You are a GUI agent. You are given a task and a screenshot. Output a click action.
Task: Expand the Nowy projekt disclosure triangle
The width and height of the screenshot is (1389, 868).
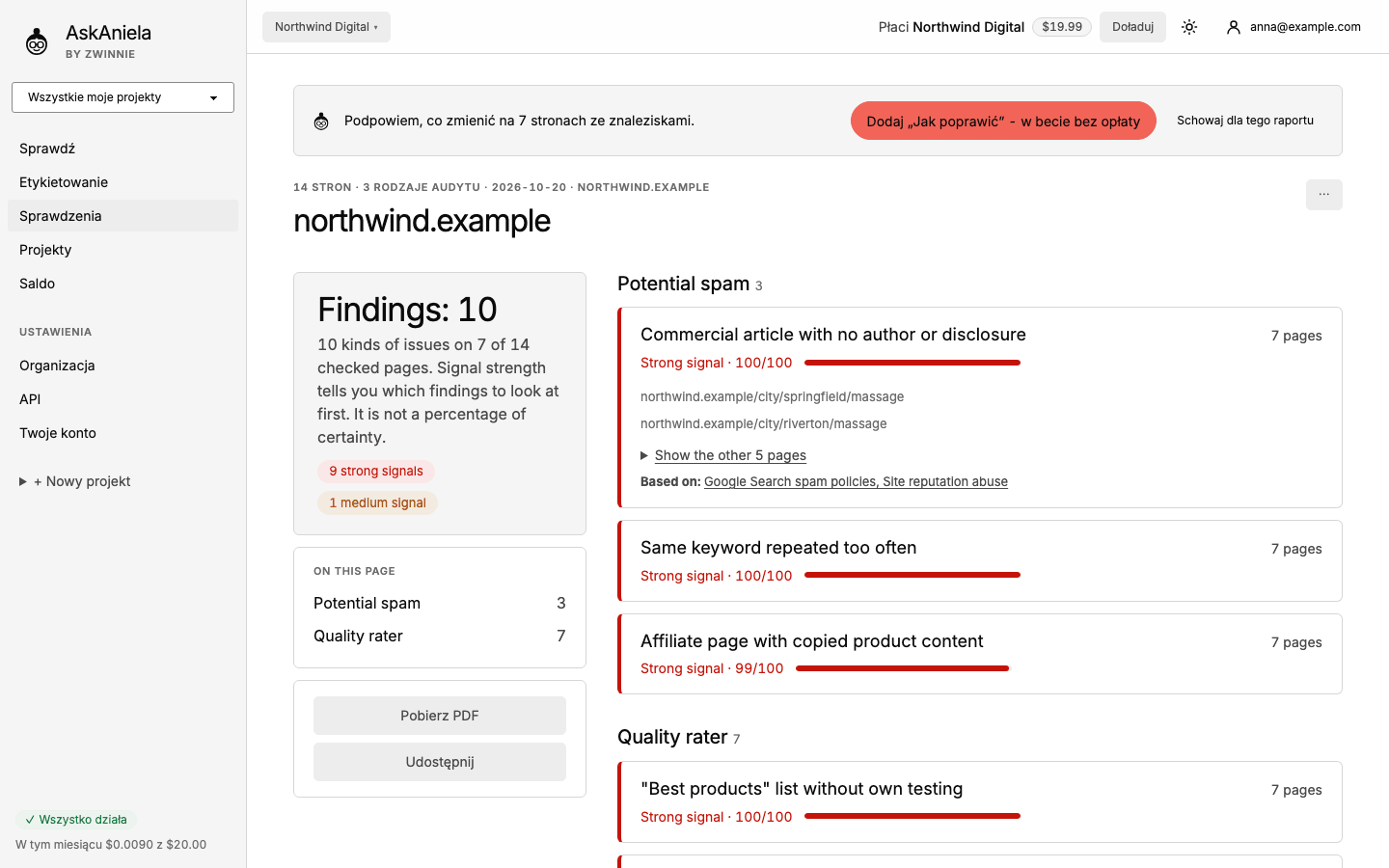tap(23, 481)
